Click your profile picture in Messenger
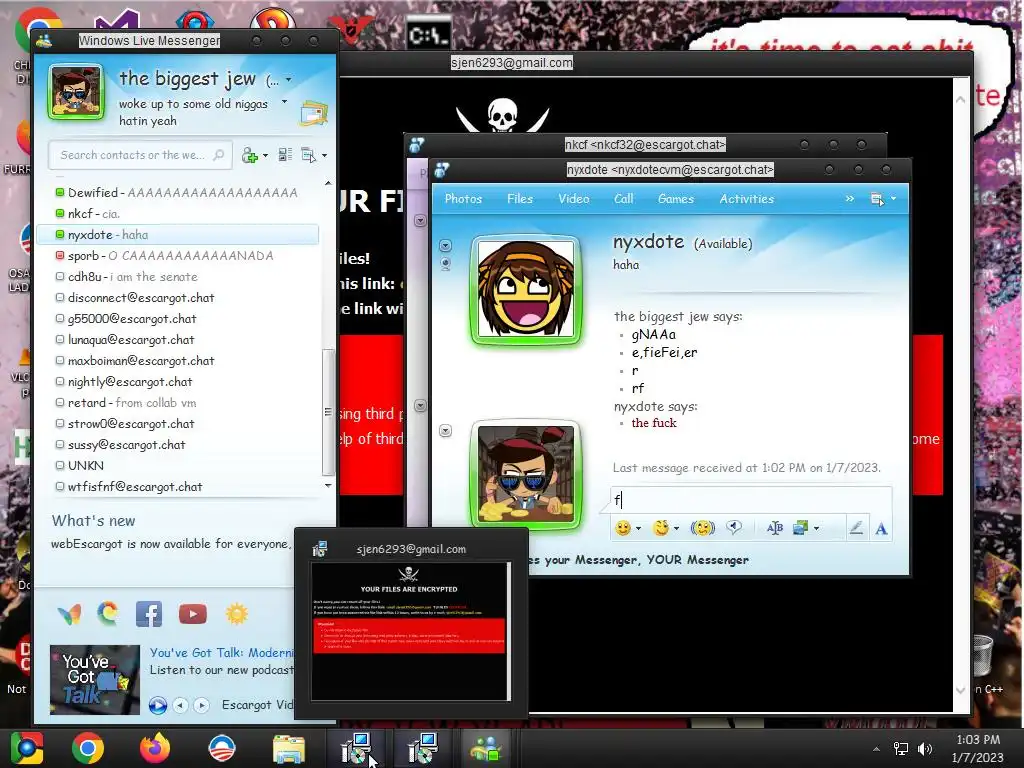This screenshot has height=768, width=1024. 76,92
